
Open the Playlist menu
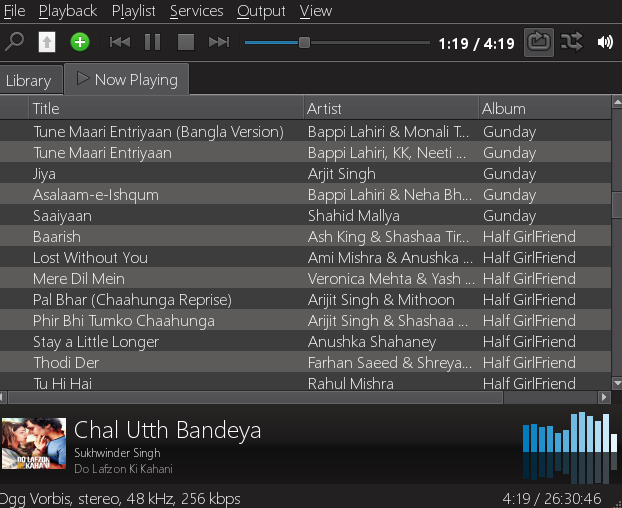[x=134, y=11]
